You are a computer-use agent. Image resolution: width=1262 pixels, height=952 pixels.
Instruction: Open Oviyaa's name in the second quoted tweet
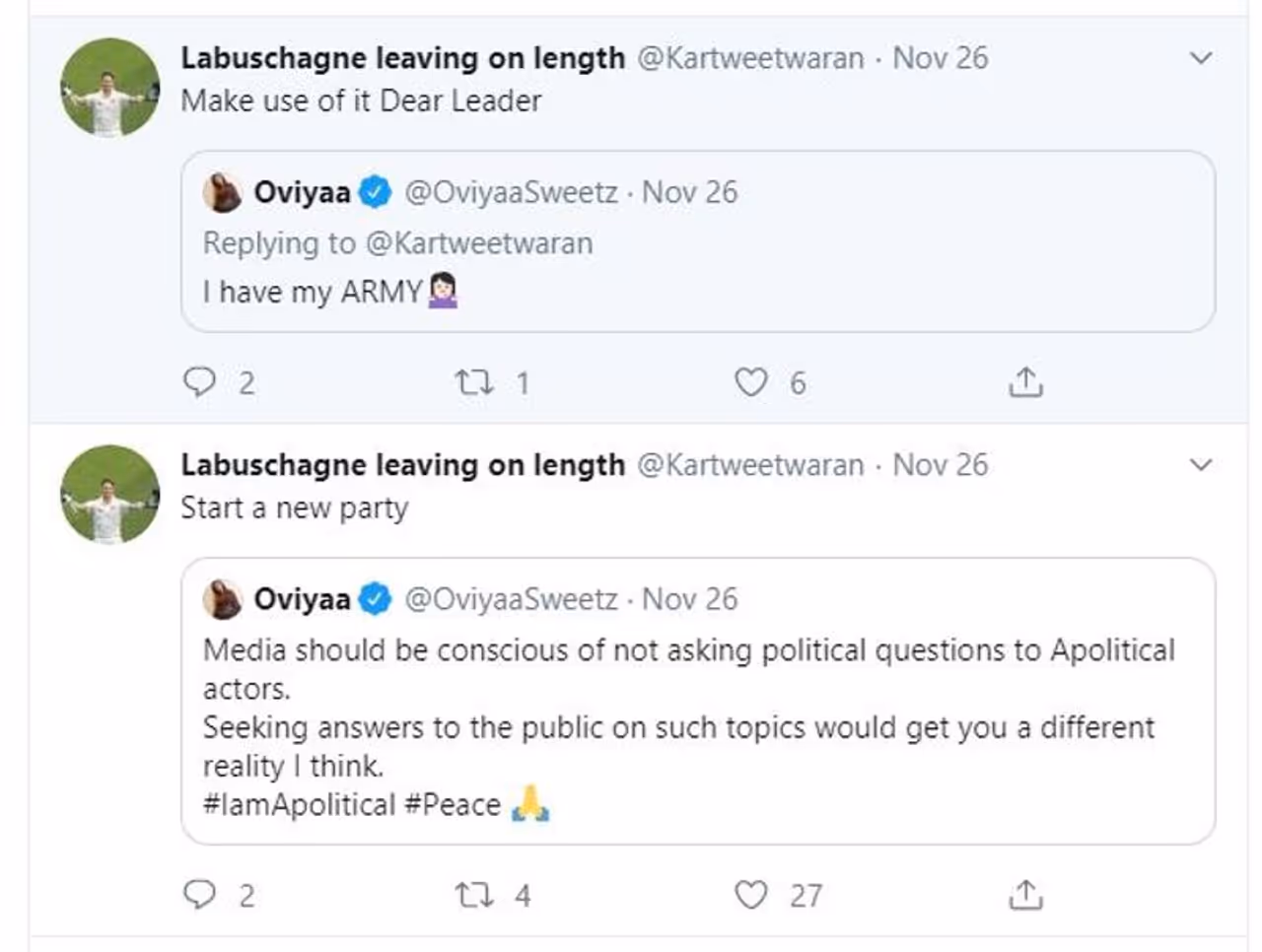click(x=302, y=599)
